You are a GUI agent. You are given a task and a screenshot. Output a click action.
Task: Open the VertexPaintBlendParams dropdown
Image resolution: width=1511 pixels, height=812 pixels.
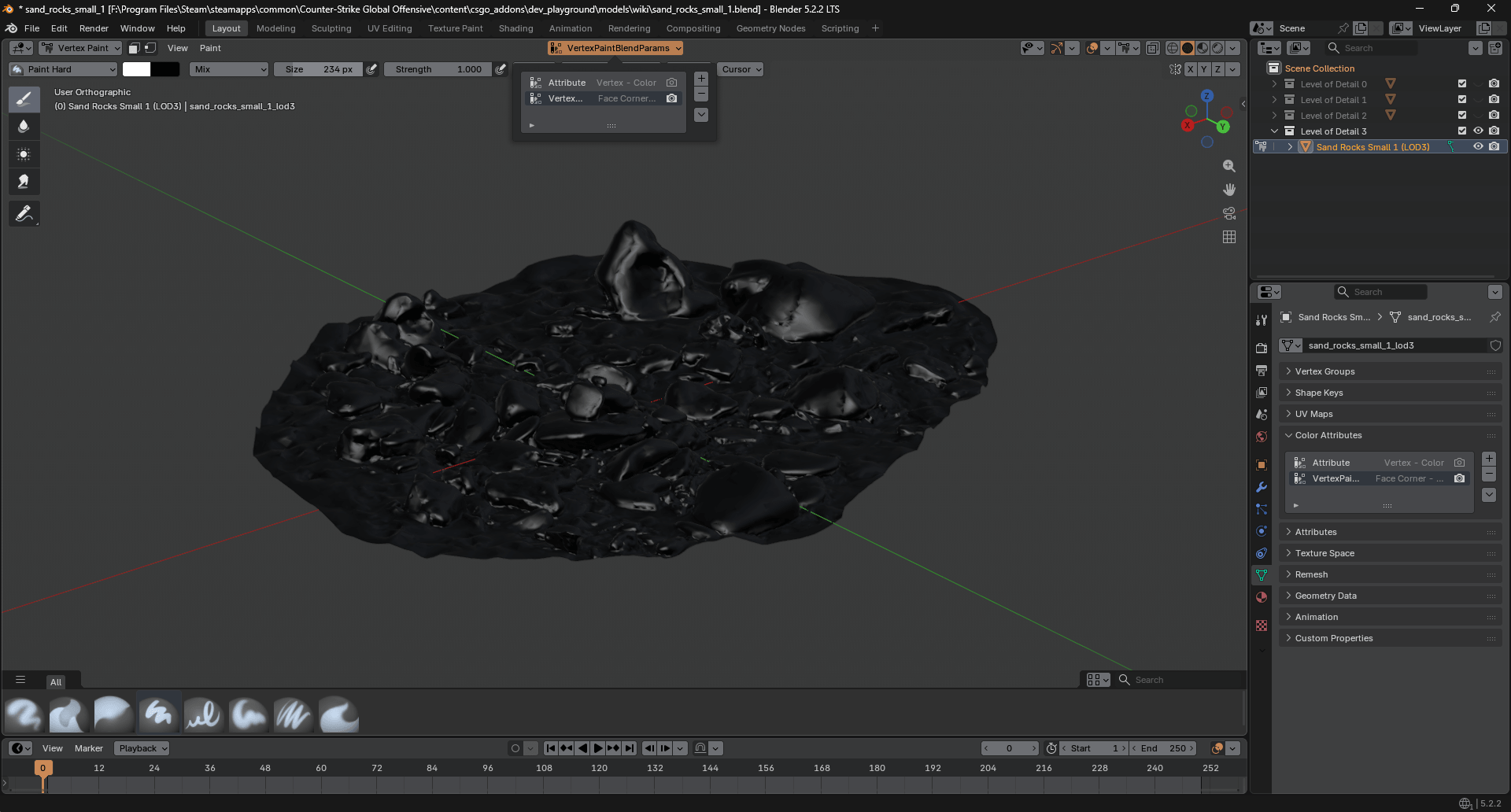pyautogui.click(x=615, y=48)
